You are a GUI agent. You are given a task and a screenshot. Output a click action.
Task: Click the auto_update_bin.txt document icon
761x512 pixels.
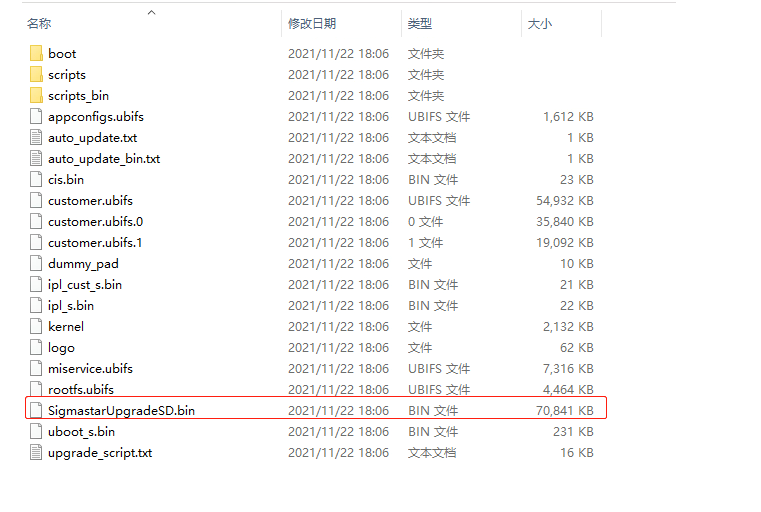click(36, 158)
